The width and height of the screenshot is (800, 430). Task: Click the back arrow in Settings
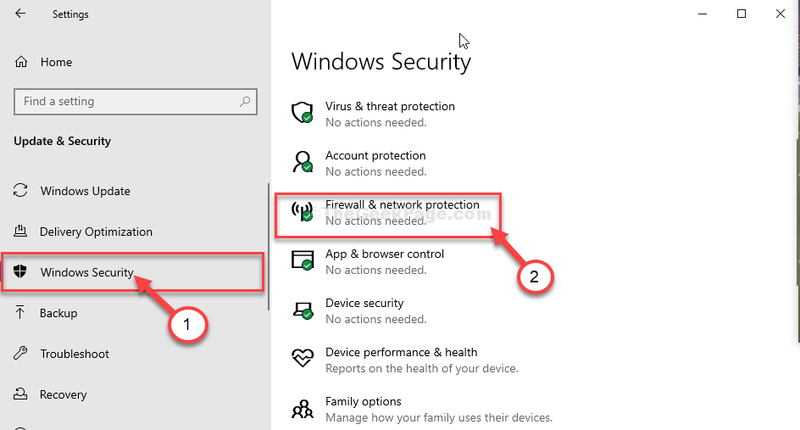click(20, 14)
